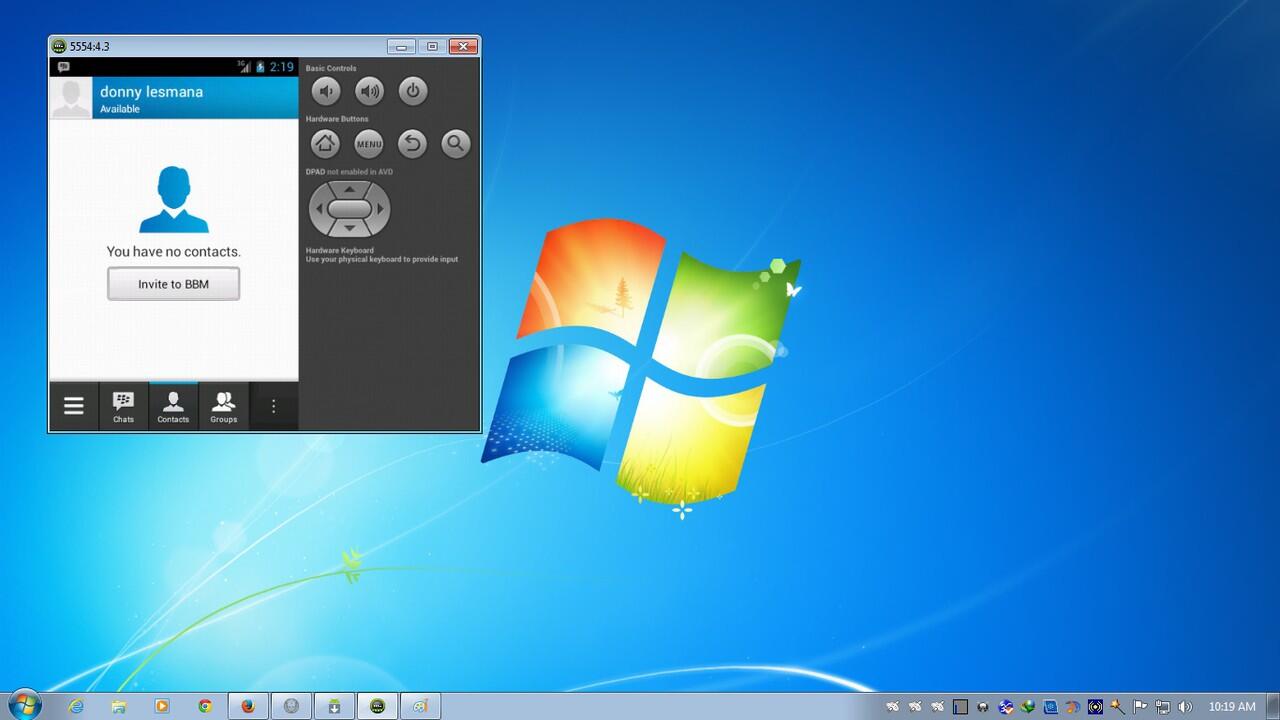Viewport: 1280px width, 720px height.
Task: Open the Windows Start menu
Action: [x=23, y=705]
